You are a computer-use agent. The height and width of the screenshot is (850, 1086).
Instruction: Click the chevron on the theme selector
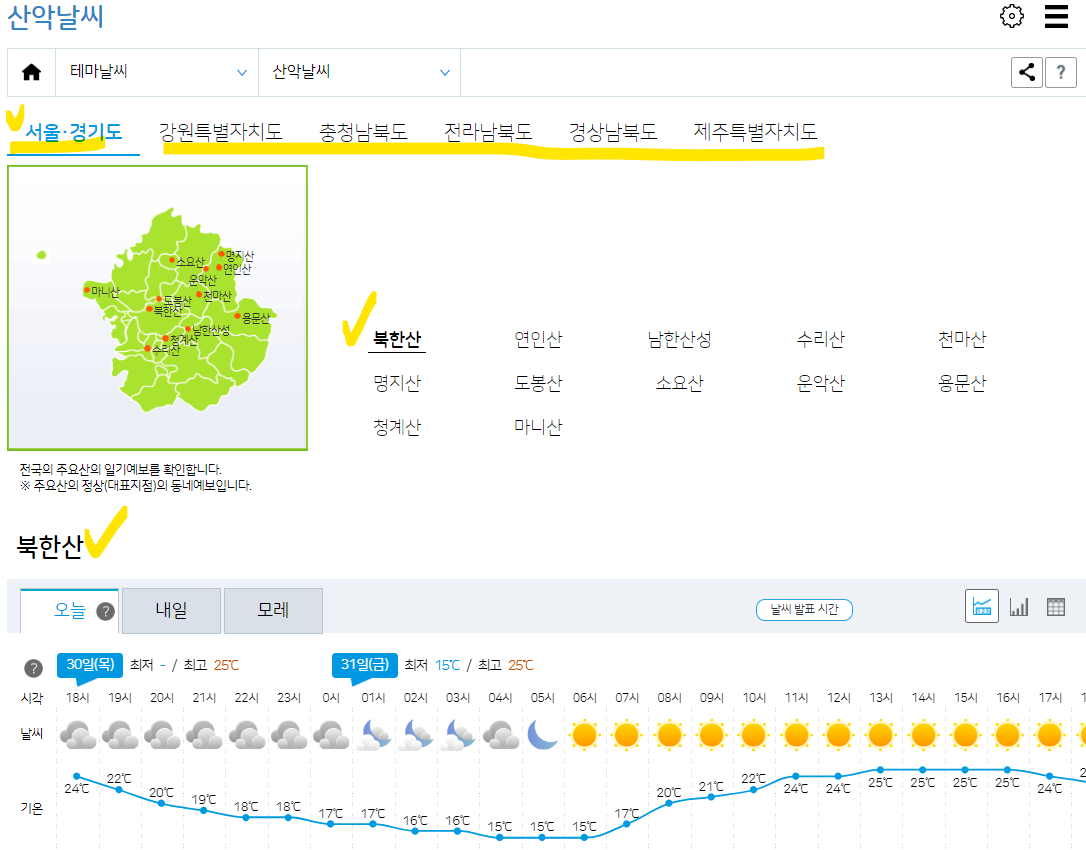(241, 72)
